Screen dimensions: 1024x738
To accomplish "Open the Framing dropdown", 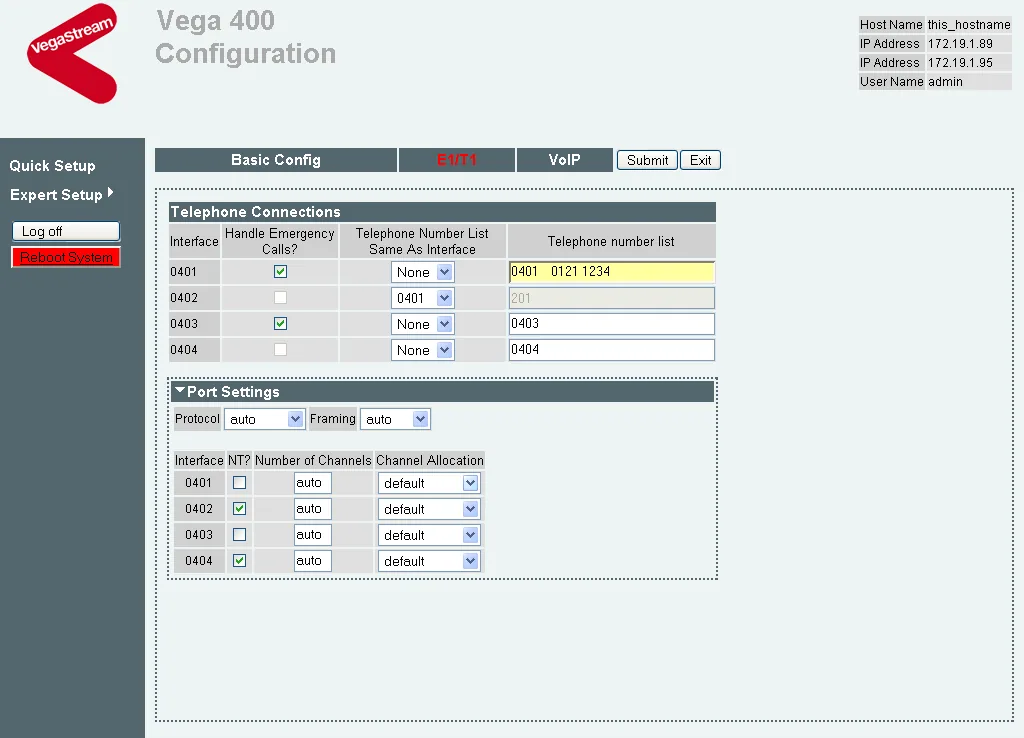I will 395,419.
